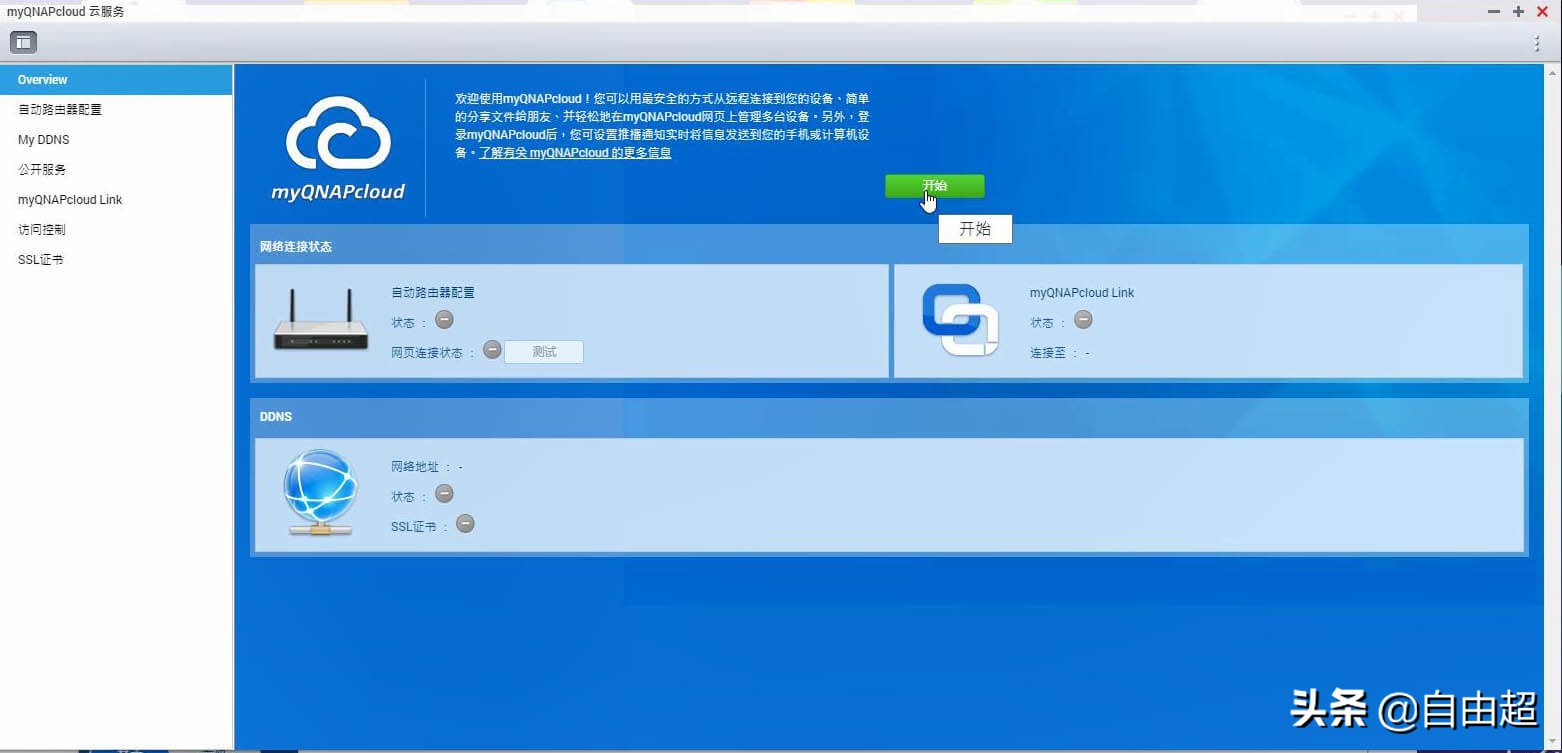Click the green 开始 button
The width and height of the screenshot is (1562, 753).
point(934,186)
